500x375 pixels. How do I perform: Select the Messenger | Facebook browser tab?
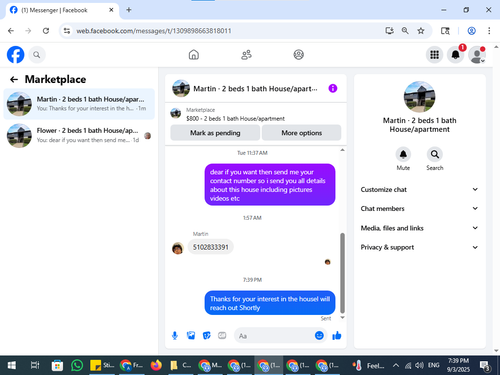pyautogui.click(x=62, y=10)
